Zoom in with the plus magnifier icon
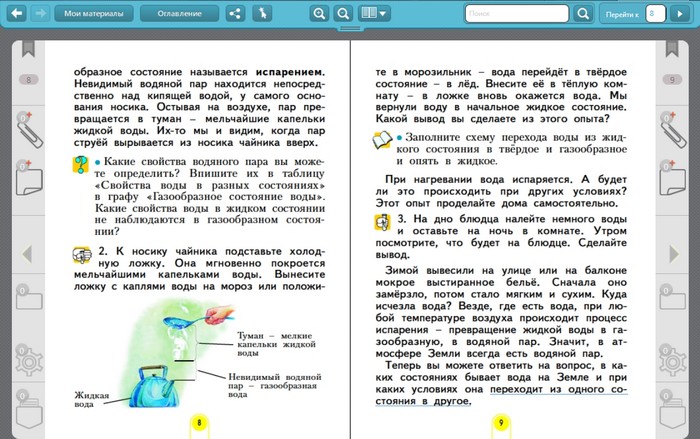This screenshot has width=700, height=439. coord(319,14)
